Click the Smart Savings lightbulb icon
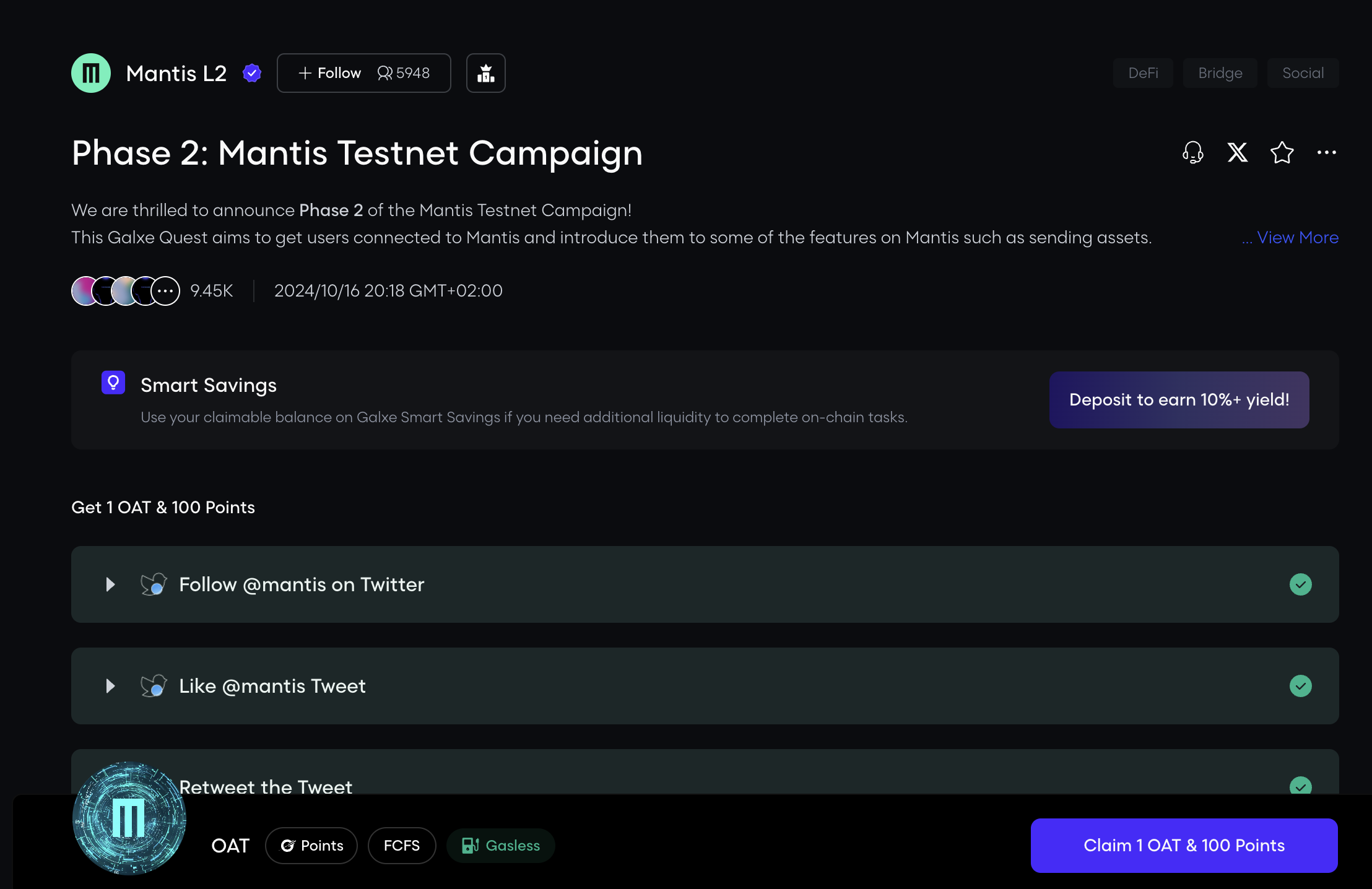The height and width of the screenshot is (889, 1372). [113, 383]
